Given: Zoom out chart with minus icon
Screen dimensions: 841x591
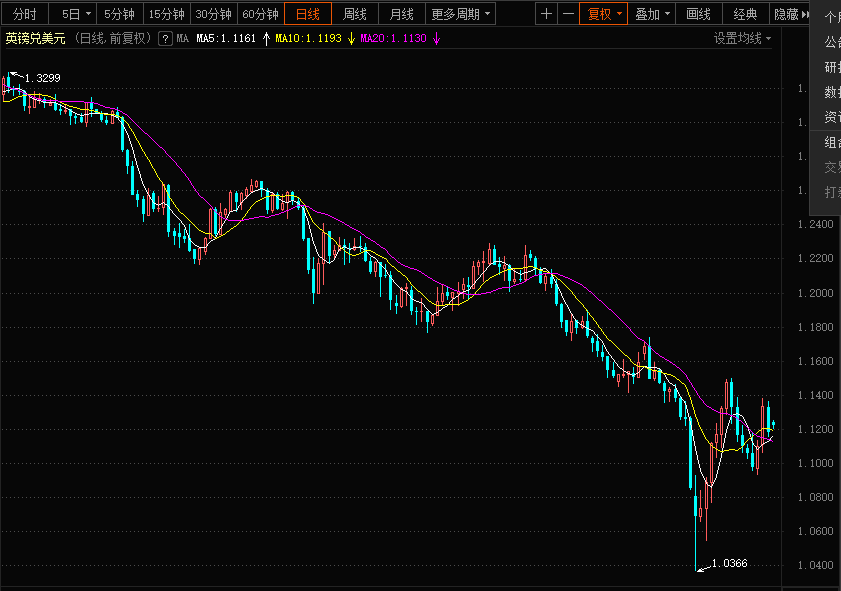Looking at the screenshot, I should pyautogui.click(x=569, y=14).
